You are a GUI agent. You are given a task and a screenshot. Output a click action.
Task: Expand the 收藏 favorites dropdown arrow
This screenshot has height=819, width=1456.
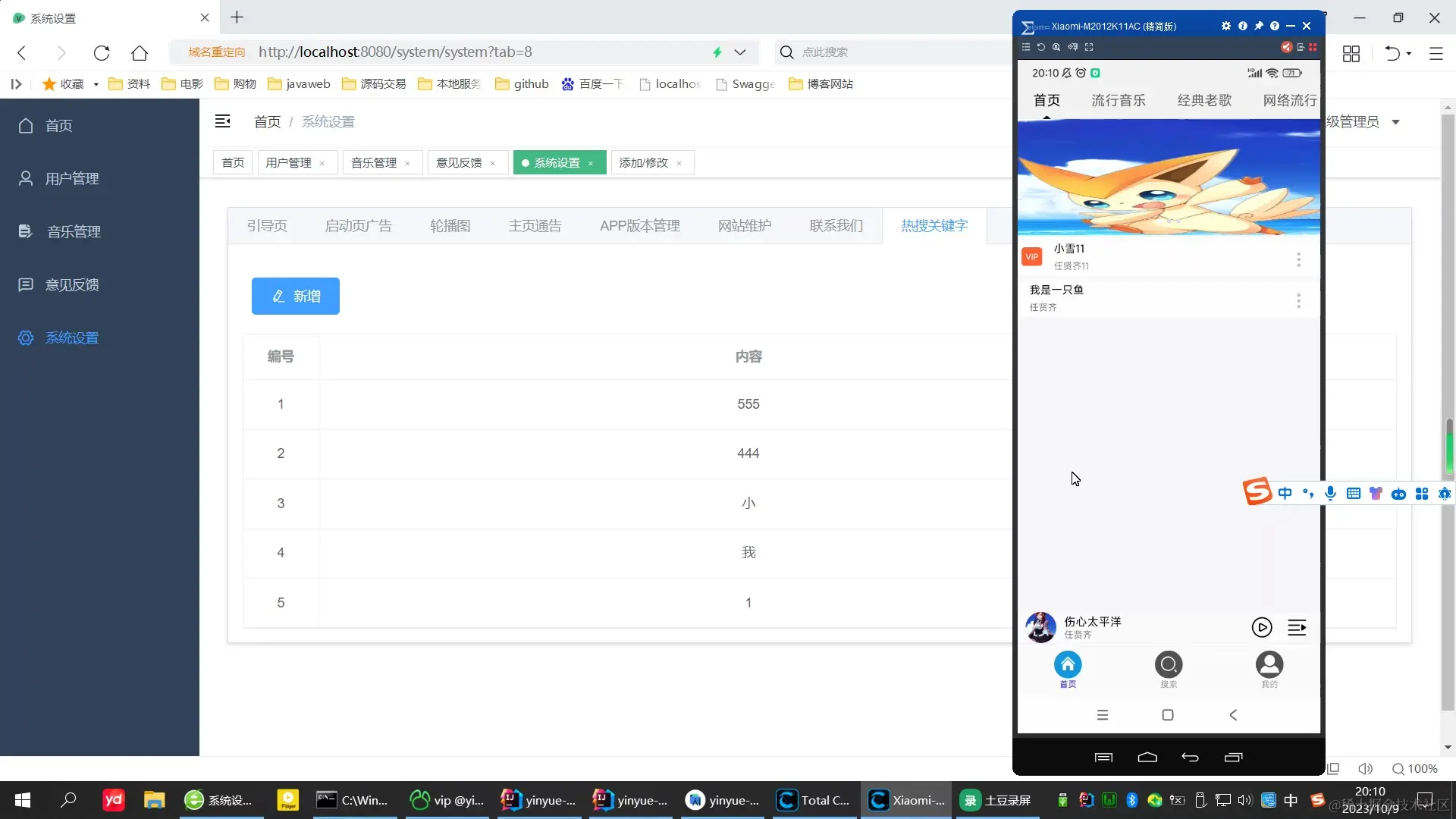[96, 84]
